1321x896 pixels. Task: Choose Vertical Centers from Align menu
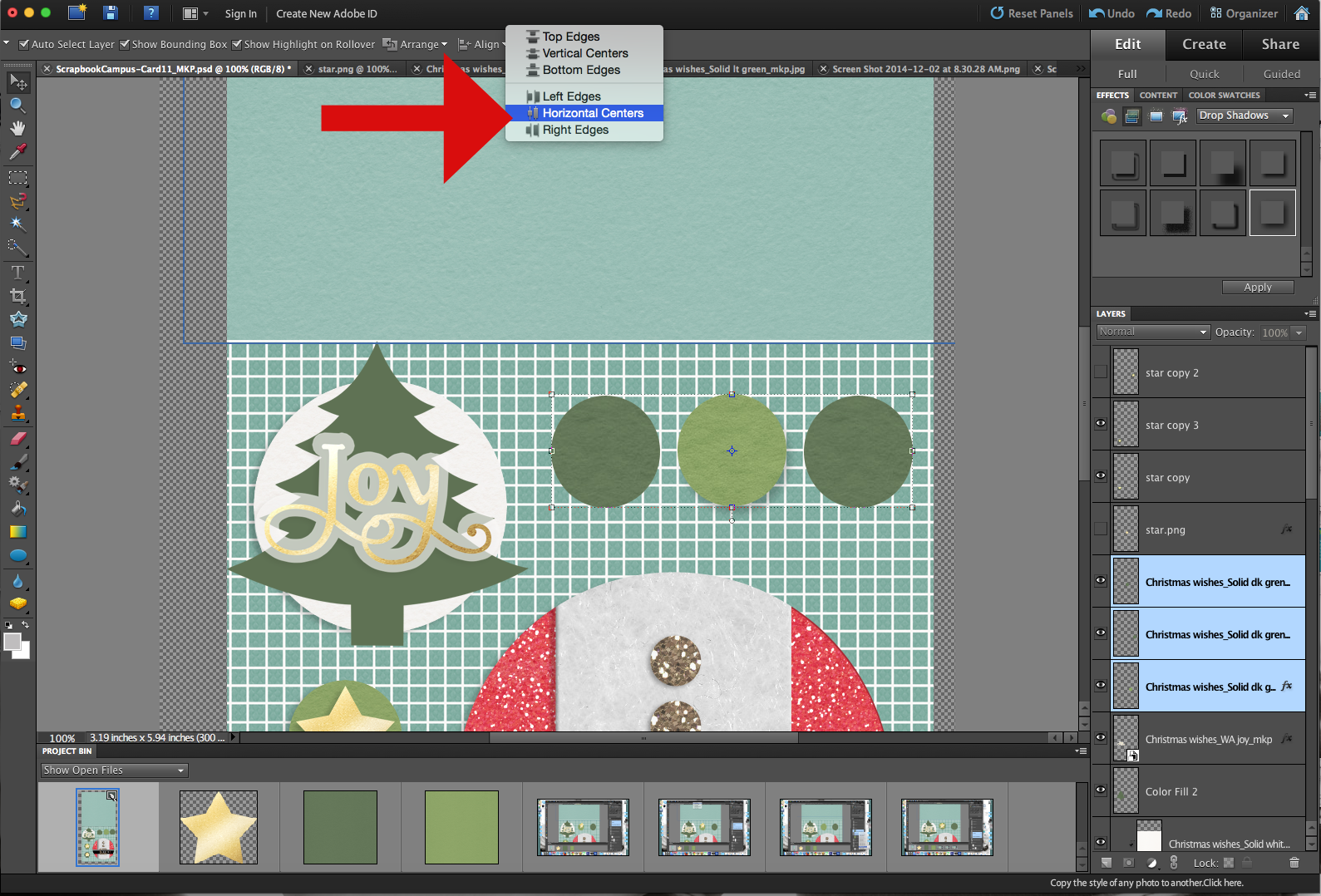coord(584,53)
